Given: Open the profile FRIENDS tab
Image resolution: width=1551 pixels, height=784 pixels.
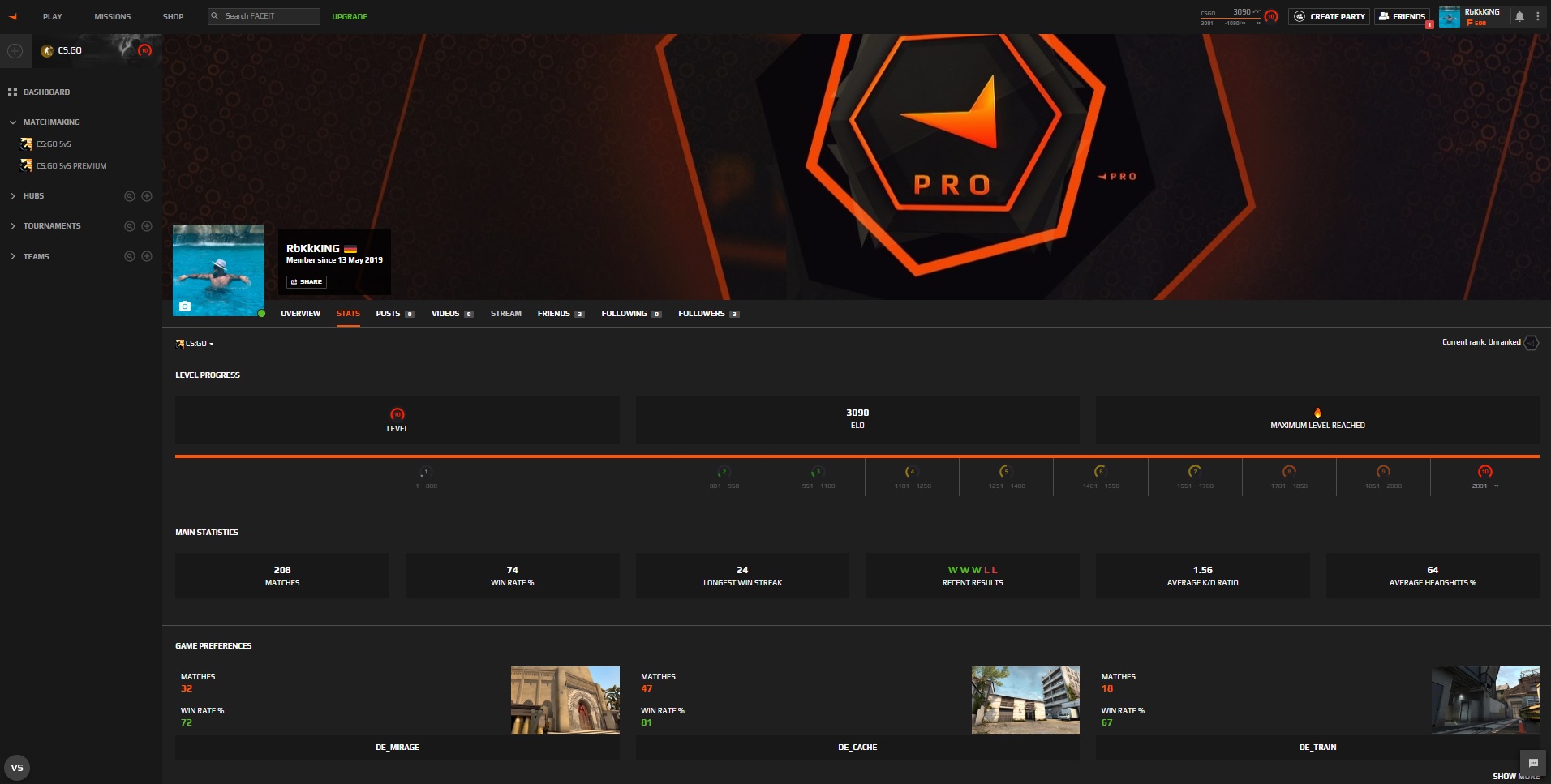Looking at the screenshot, I should 561,313.
